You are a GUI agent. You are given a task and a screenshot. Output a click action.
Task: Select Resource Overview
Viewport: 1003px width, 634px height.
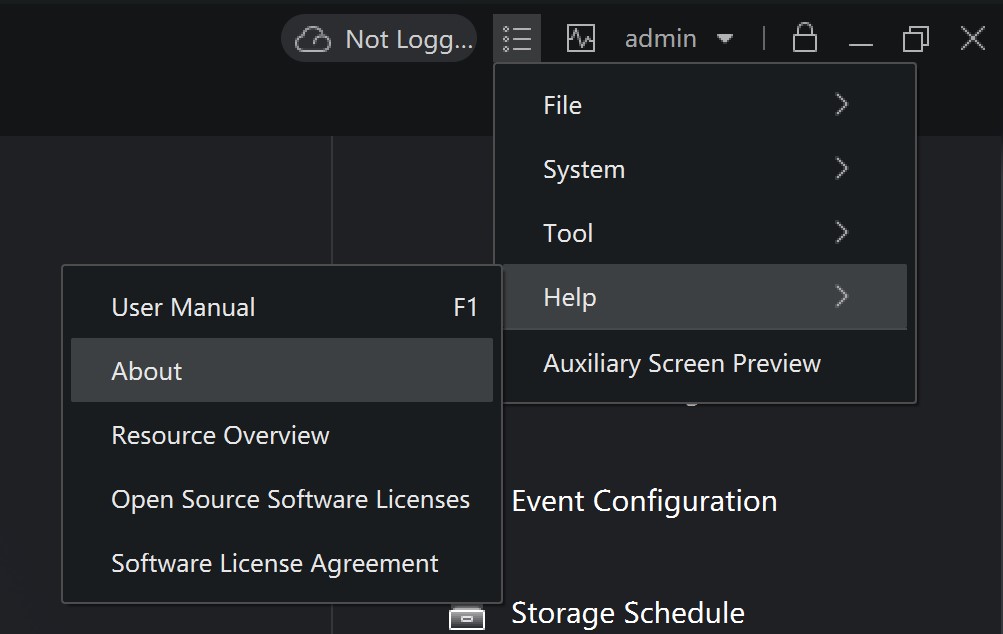pos(219,434)
